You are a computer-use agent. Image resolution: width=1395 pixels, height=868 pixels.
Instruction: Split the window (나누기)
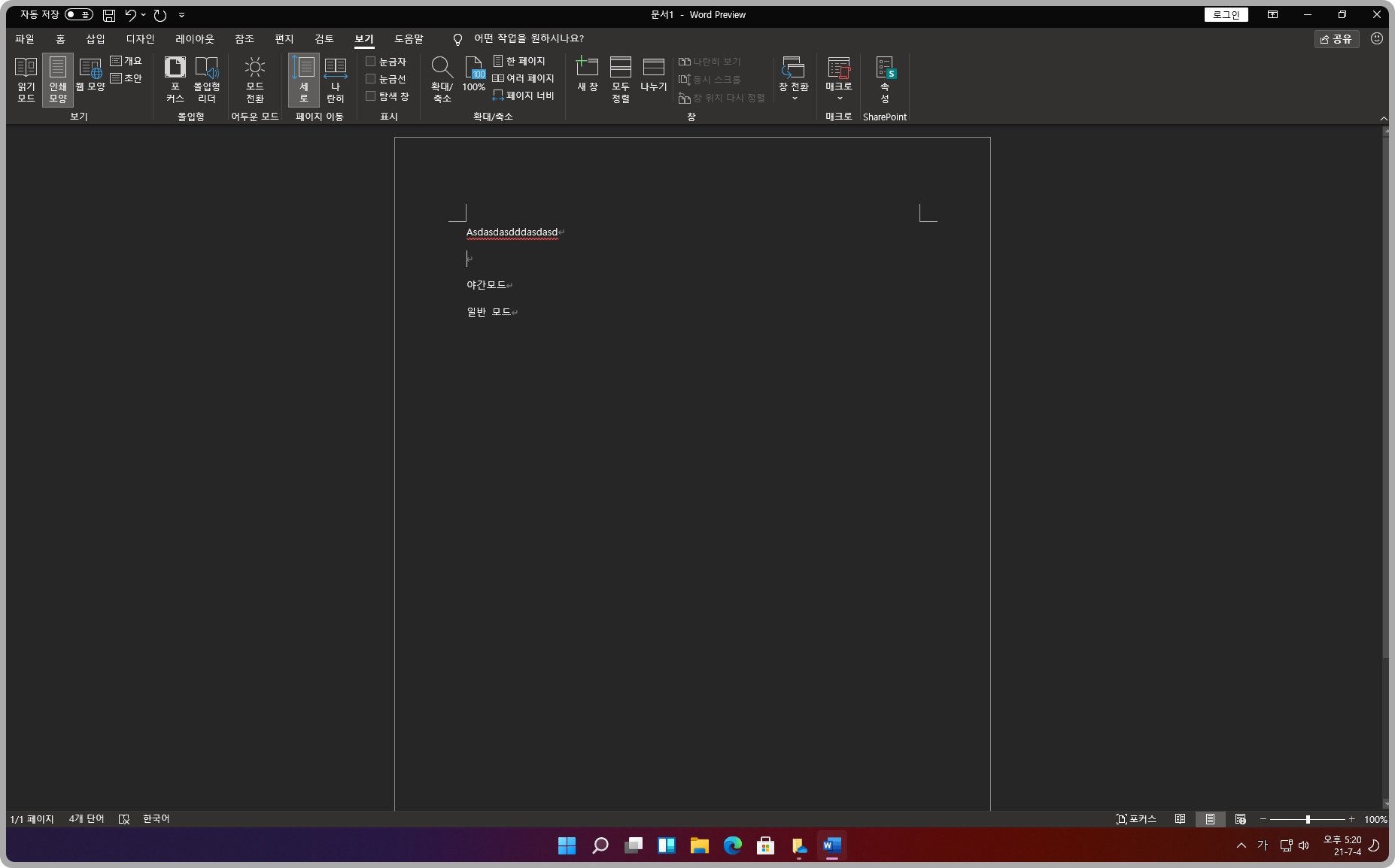click(654, 75)
